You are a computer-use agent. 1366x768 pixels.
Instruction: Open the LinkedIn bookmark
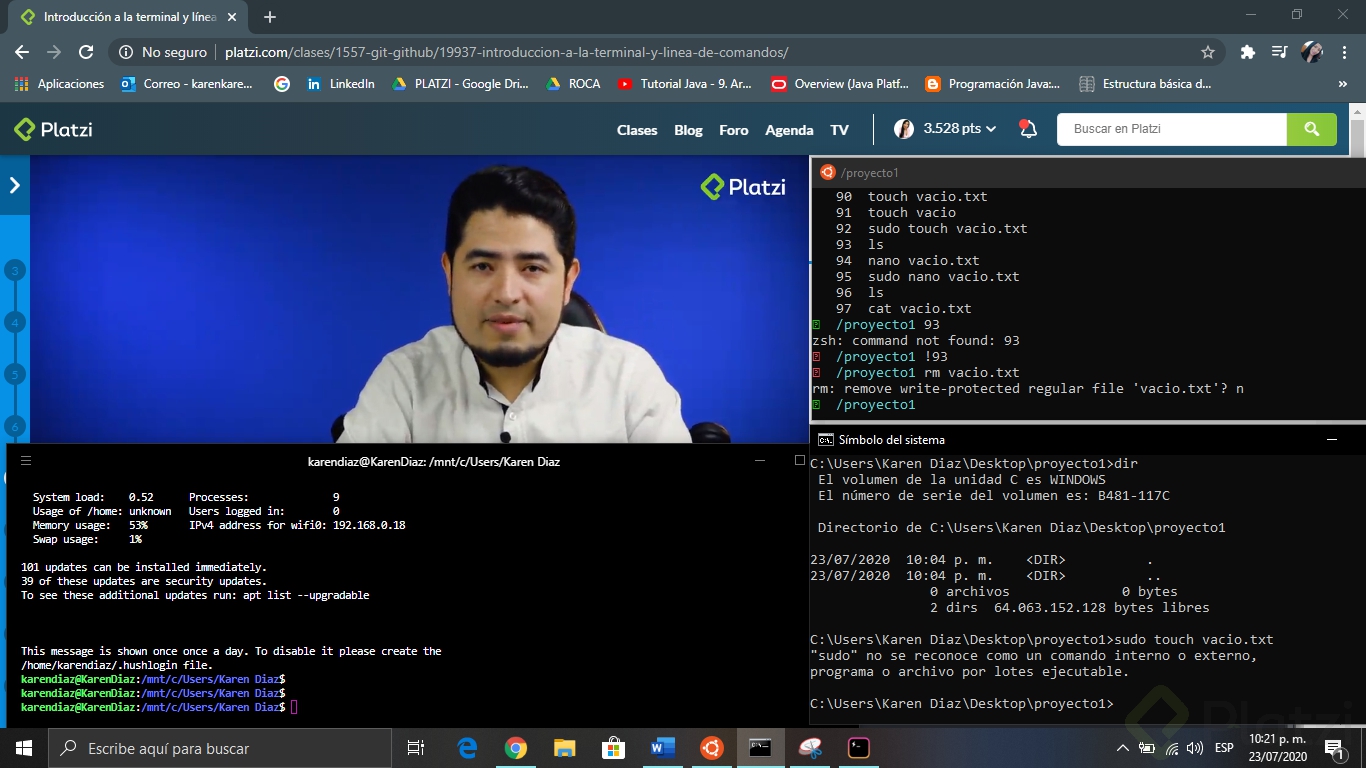coord(341,84)
